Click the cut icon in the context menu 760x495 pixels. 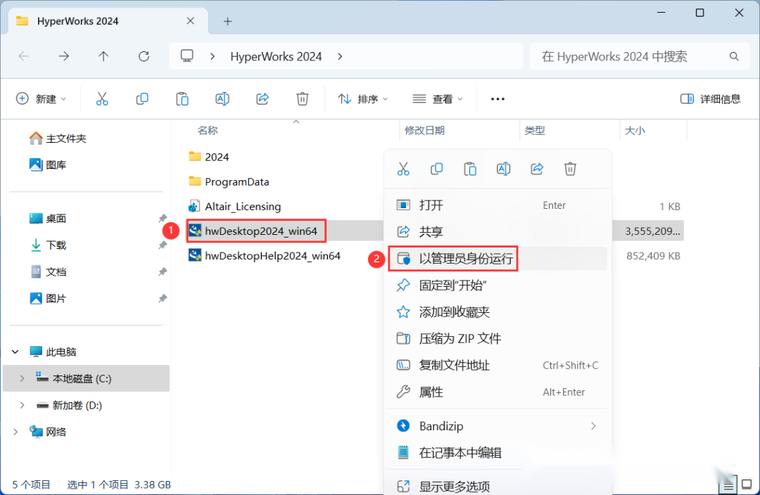pos(404,169)
